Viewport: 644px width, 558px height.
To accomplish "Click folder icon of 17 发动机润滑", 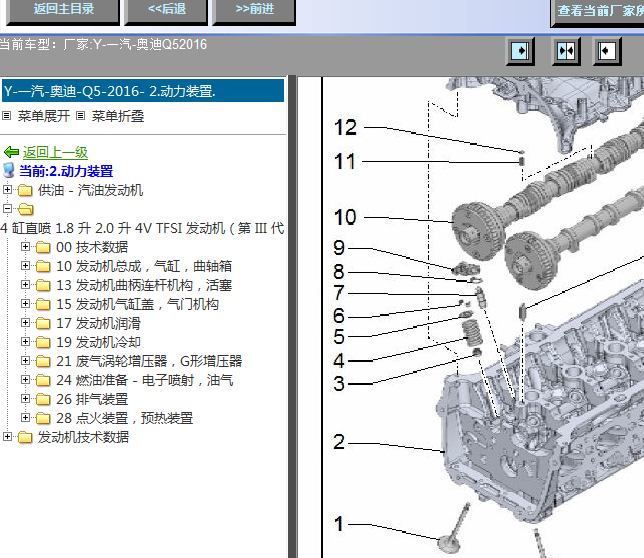I will tap(43, 323).
